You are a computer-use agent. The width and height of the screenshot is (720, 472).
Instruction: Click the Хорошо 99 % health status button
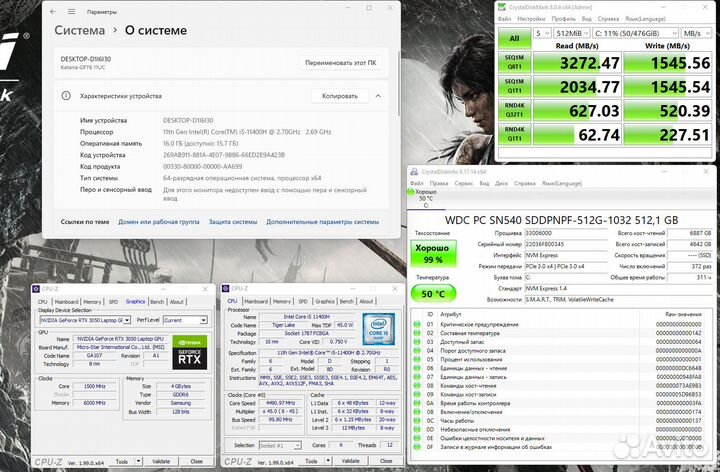[433, 253]
